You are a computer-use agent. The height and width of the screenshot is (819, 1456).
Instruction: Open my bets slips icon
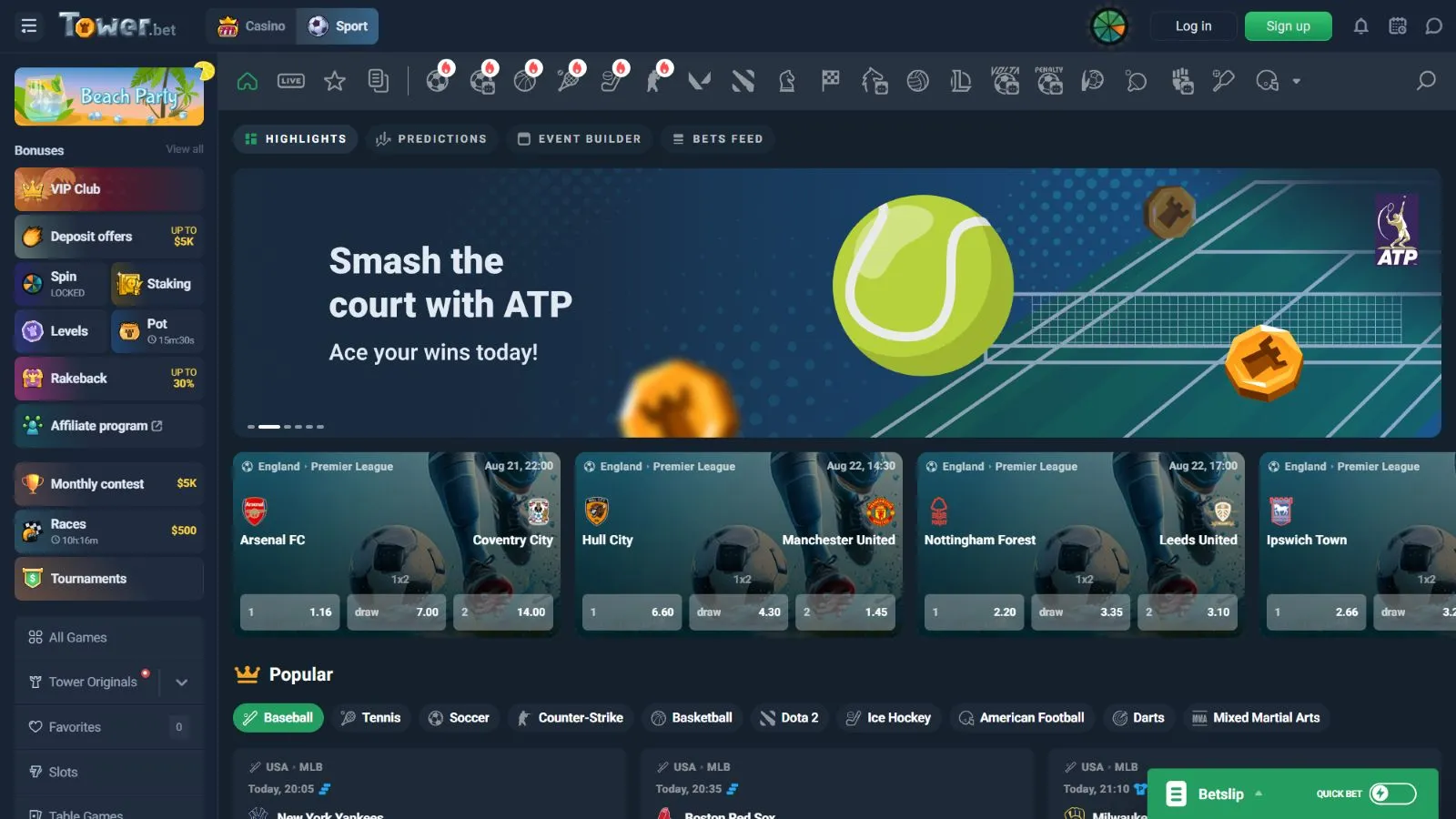click(379, 81)
